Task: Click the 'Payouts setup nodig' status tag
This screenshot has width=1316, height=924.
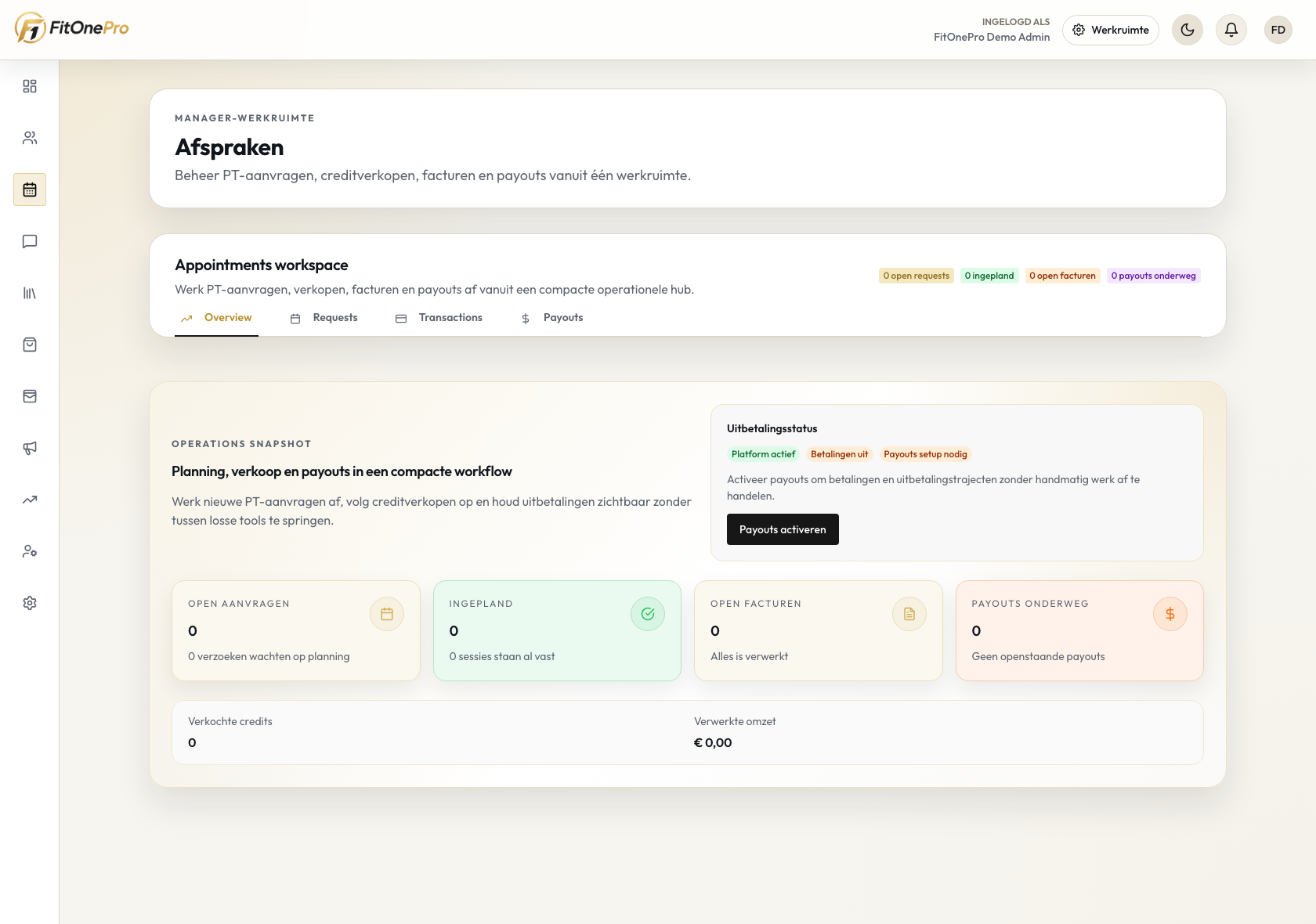Action: 925,454
